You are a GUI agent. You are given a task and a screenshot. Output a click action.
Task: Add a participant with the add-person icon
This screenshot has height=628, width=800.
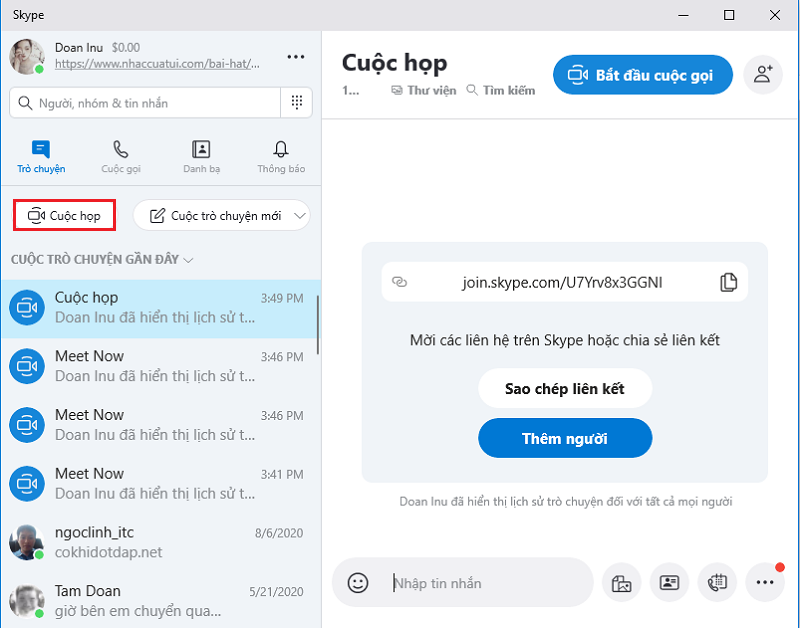(x=763, y=74)
